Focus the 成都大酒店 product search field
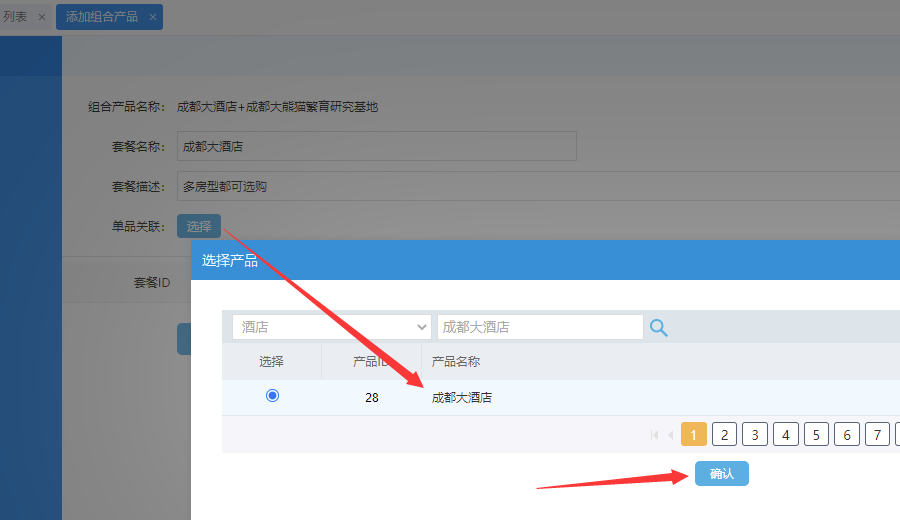This screenshot has width=900, height=520. [x=539, y=327]
